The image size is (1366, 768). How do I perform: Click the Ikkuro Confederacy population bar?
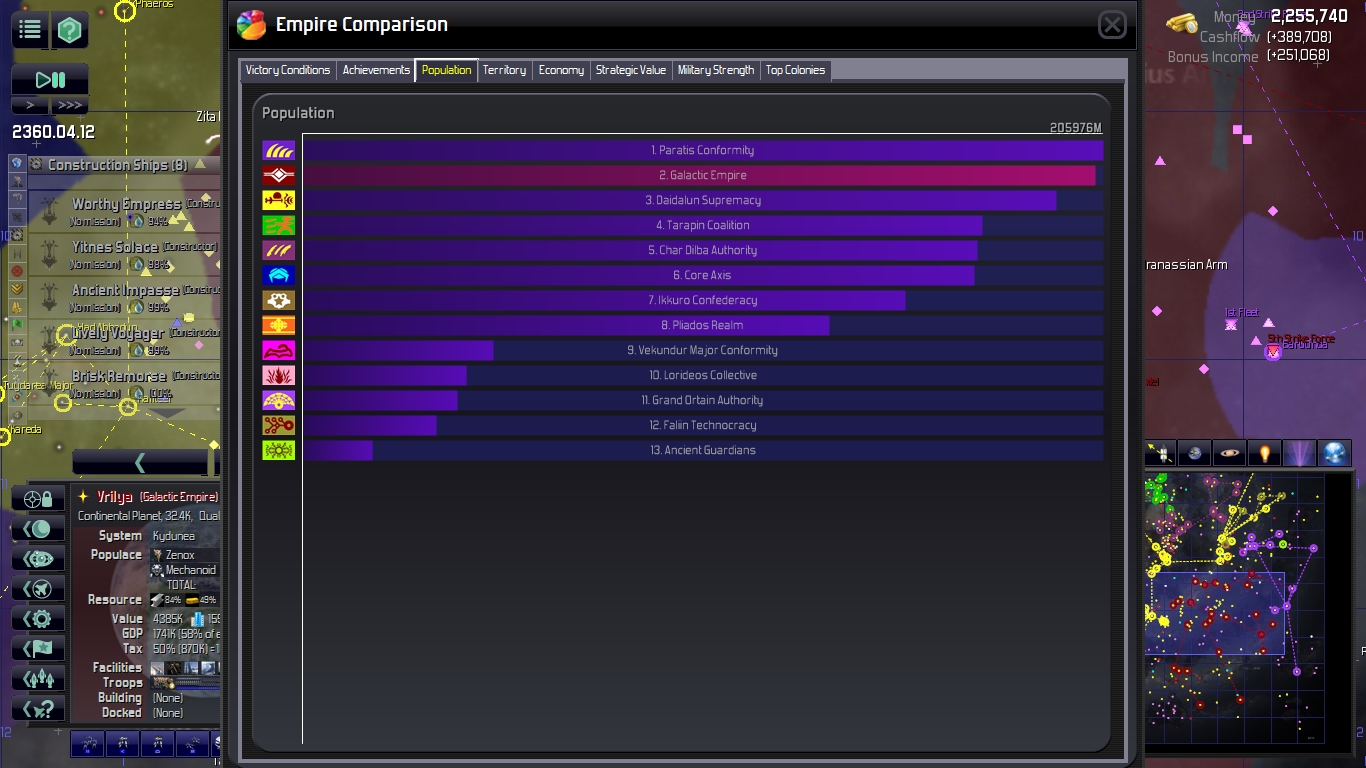[703, 300]
